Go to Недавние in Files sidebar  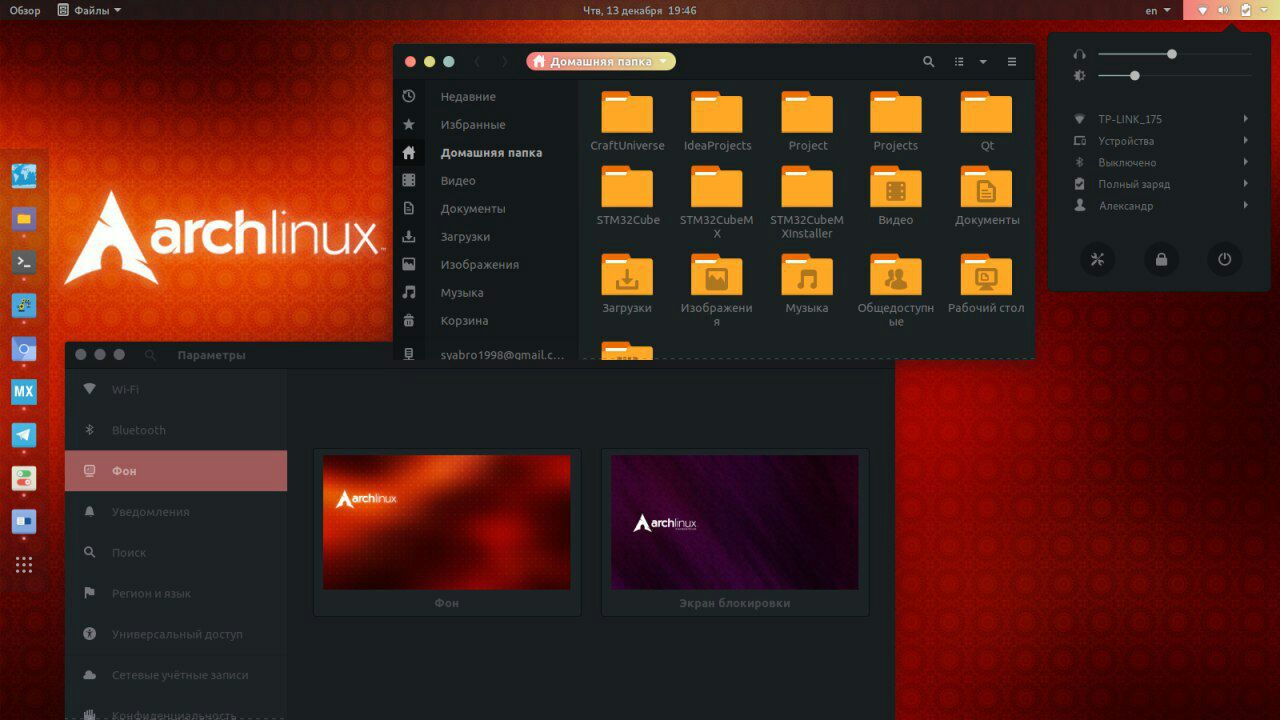pos(486,97)
